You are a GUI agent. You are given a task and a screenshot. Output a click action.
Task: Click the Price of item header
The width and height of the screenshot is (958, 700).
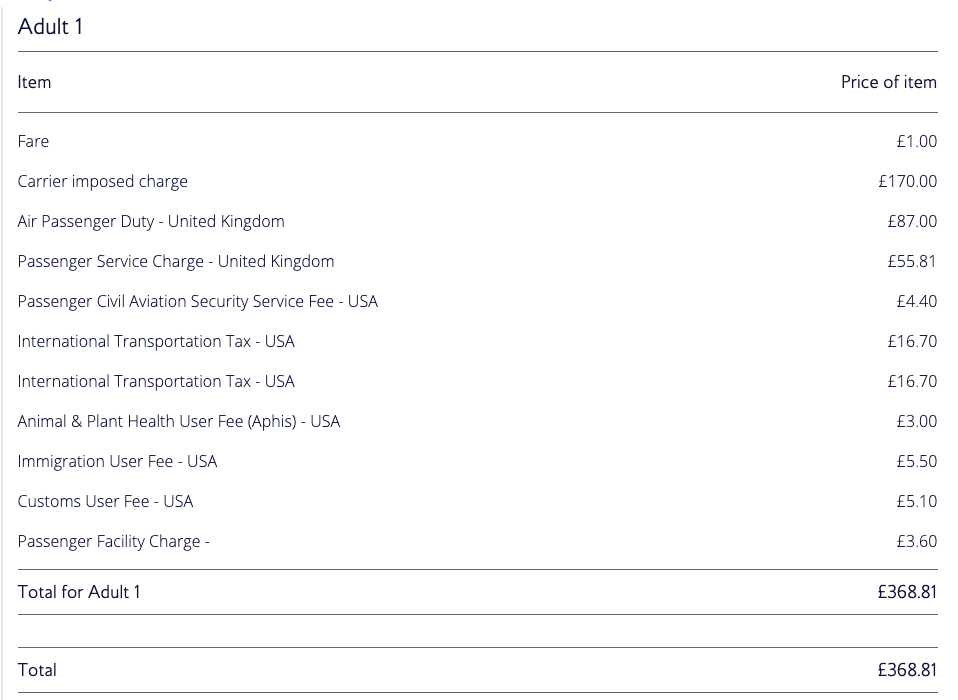tap(888, 82)
